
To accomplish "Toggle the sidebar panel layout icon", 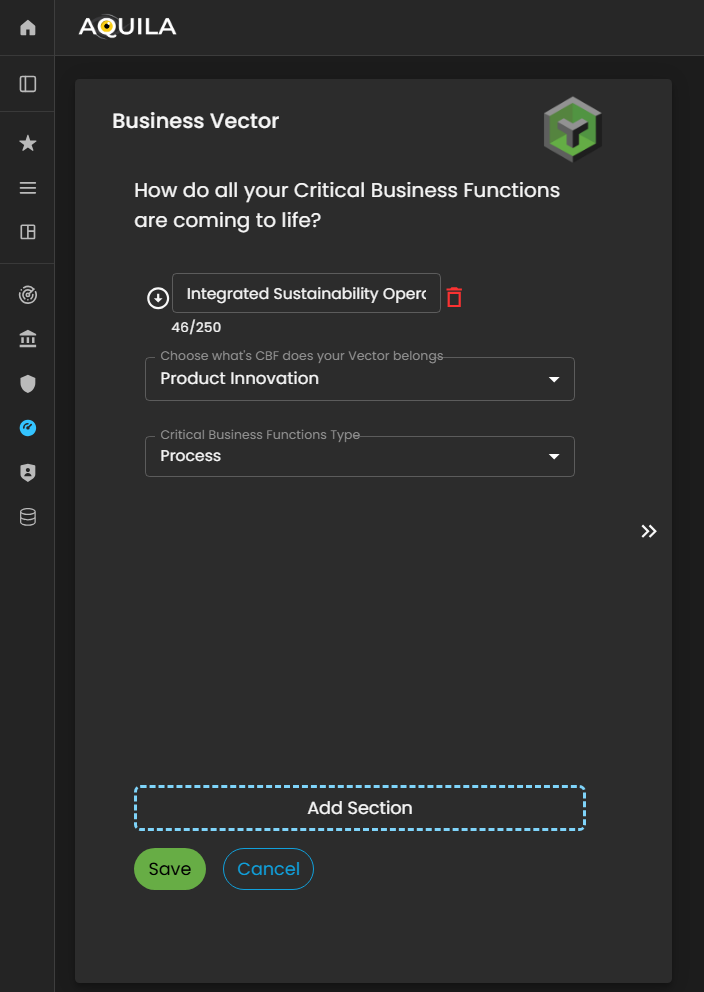I will (x=28, y=84).
